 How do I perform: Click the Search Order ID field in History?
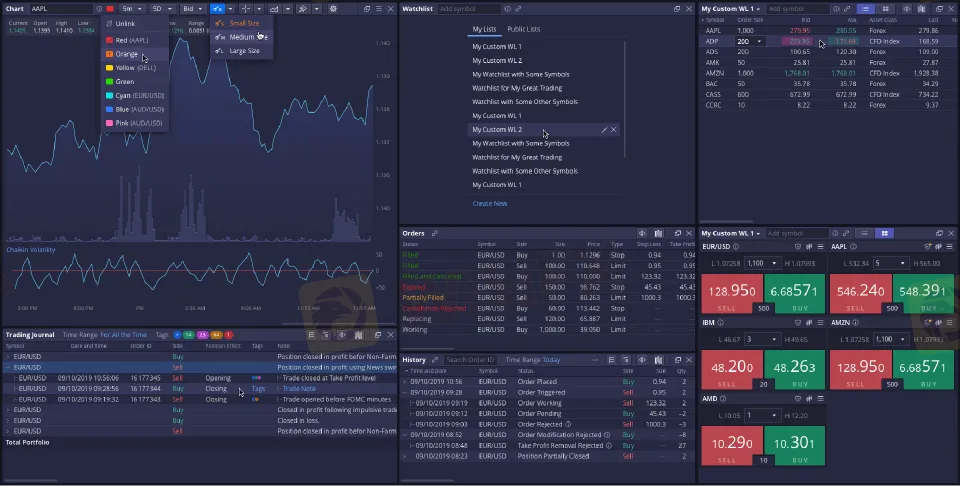point(469,359)
